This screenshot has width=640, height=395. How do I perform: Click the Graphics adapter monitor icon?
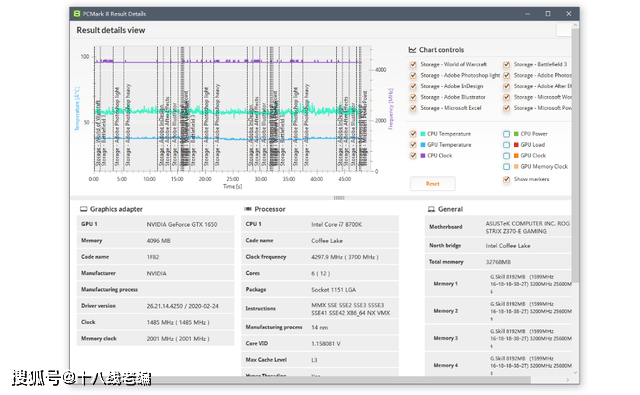[x=84, y=209]
